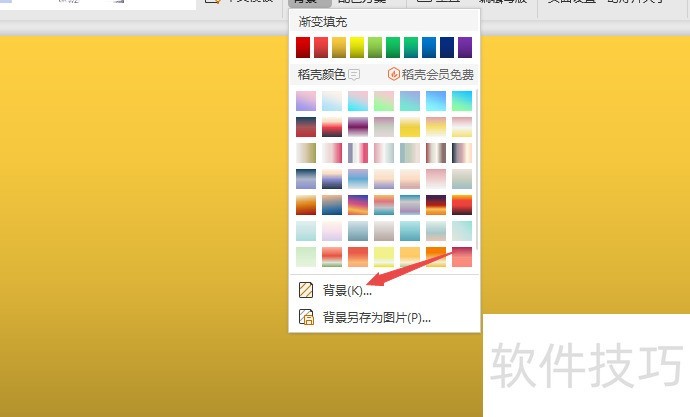Choose the bright blue-to-cyan sky swatch
The width and height of the screenshot is (690, 417).
pyautogui.click(x=436, y=101)
